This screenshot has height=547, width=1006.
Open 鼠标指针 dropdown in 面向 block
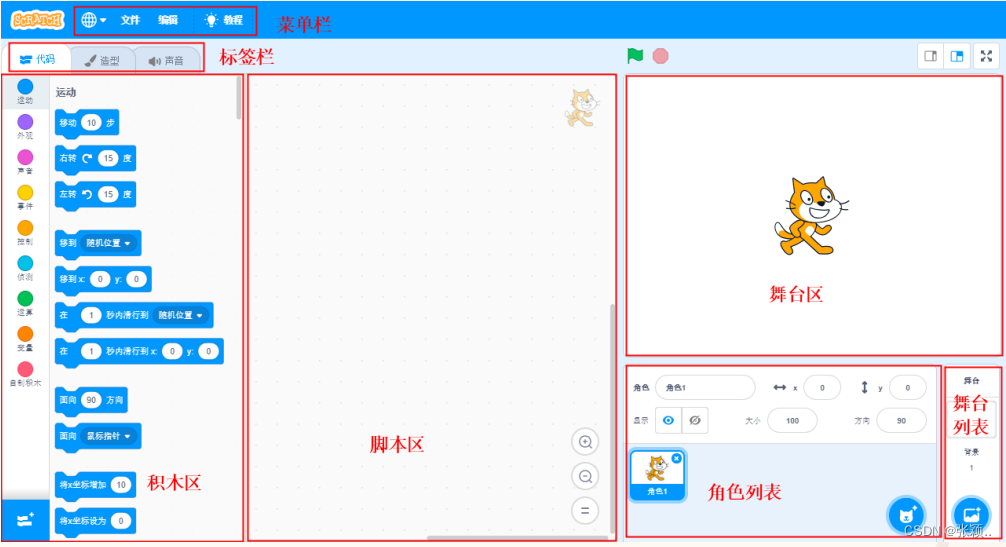coord(108,436)
